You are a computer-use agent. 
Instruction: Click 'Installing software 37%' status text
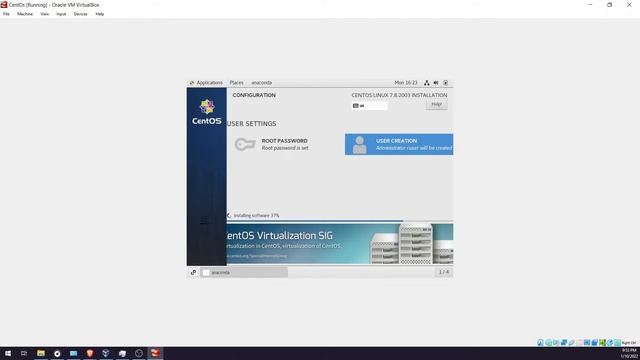256,216
